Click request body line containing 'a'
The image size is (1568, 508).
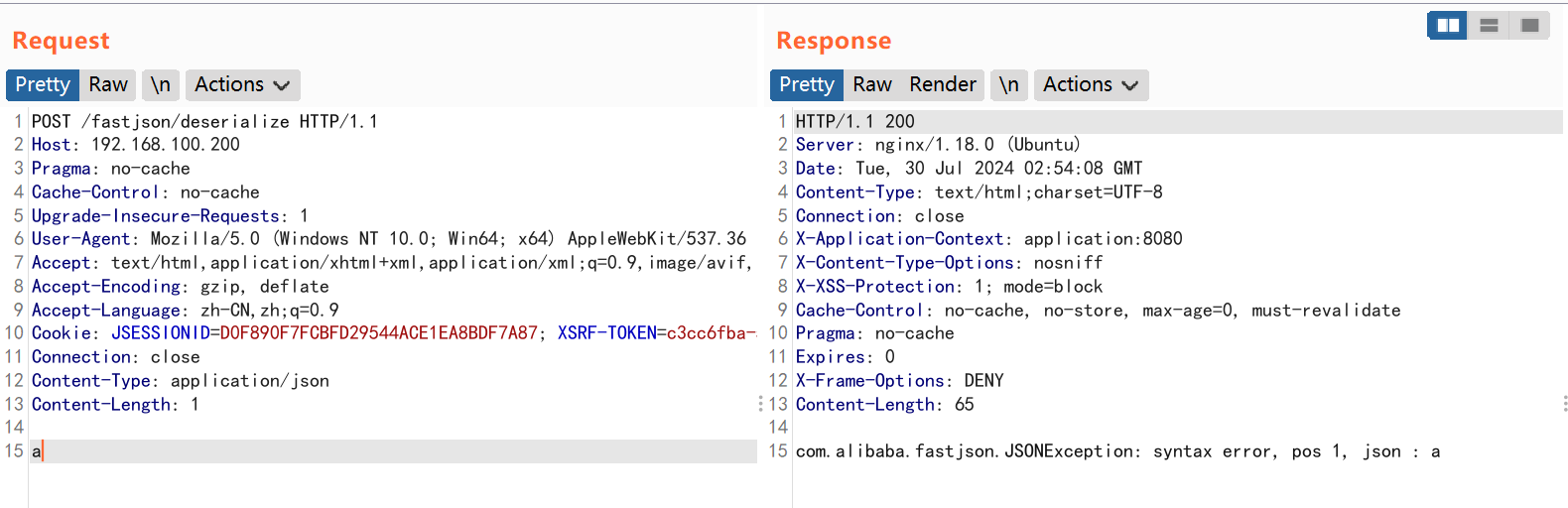[x=394, y=451]
